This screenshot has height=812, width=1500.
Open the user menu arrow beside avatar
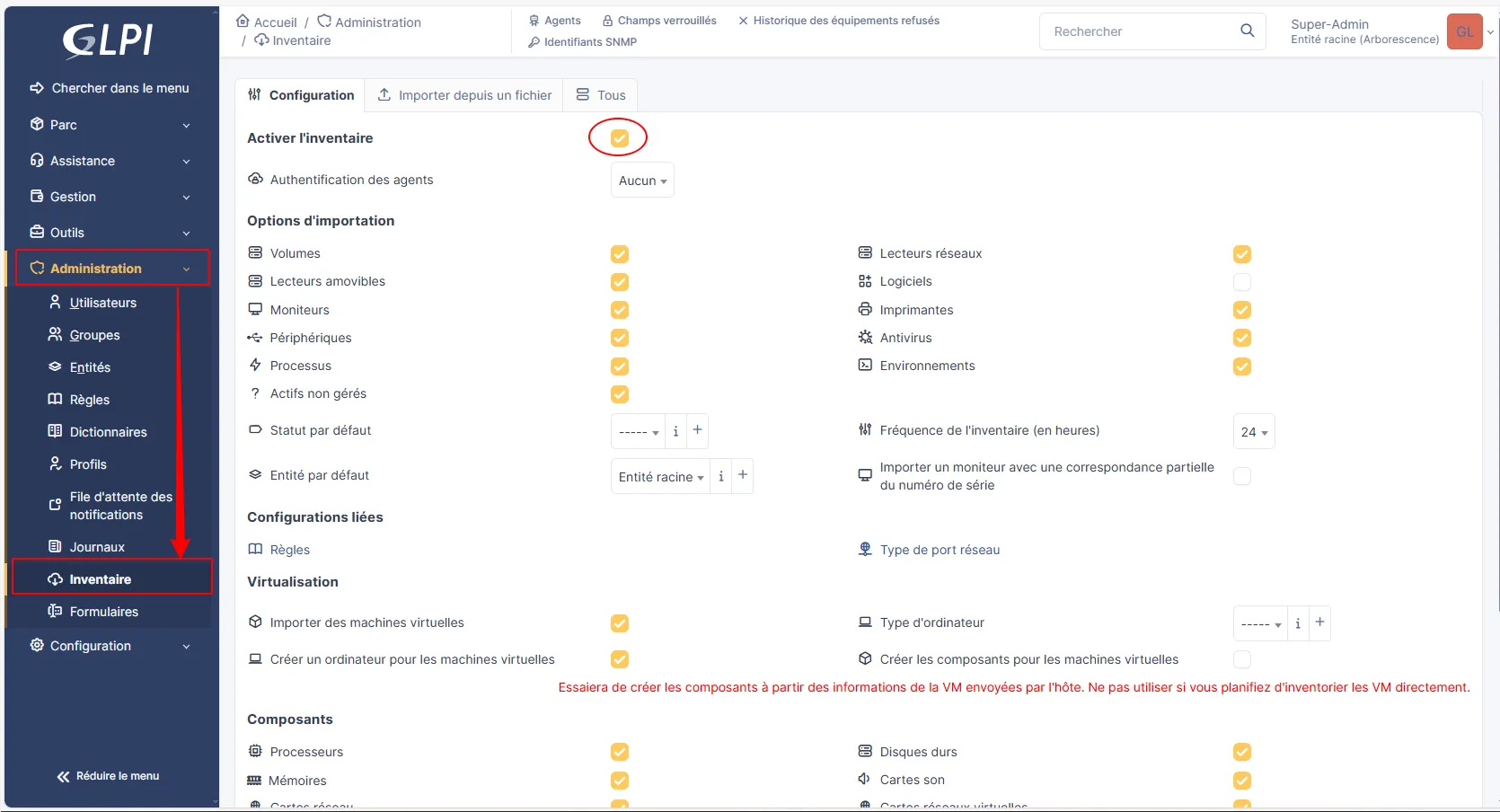click(x=1491, y=31)
